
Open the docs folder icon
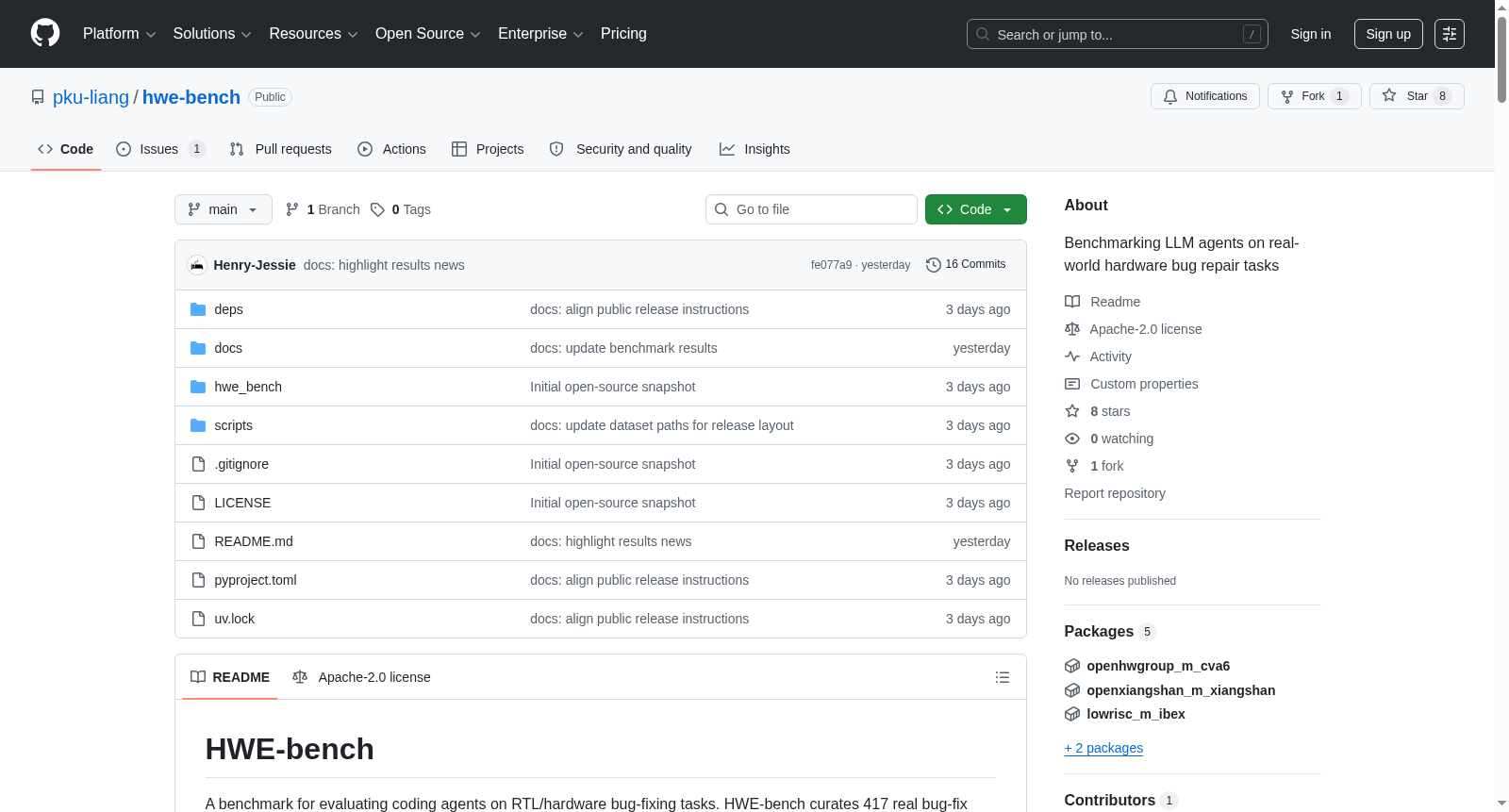(x=198, y=348)
